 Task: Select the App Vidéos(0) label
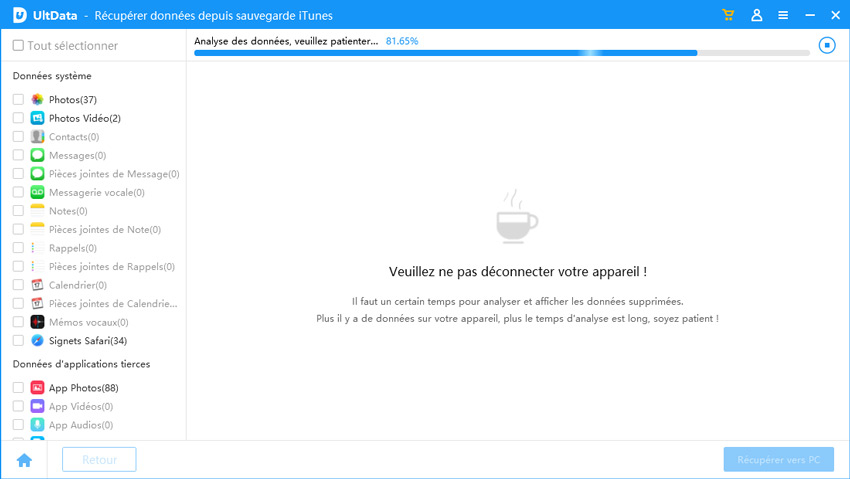click(x=81, y=406)
